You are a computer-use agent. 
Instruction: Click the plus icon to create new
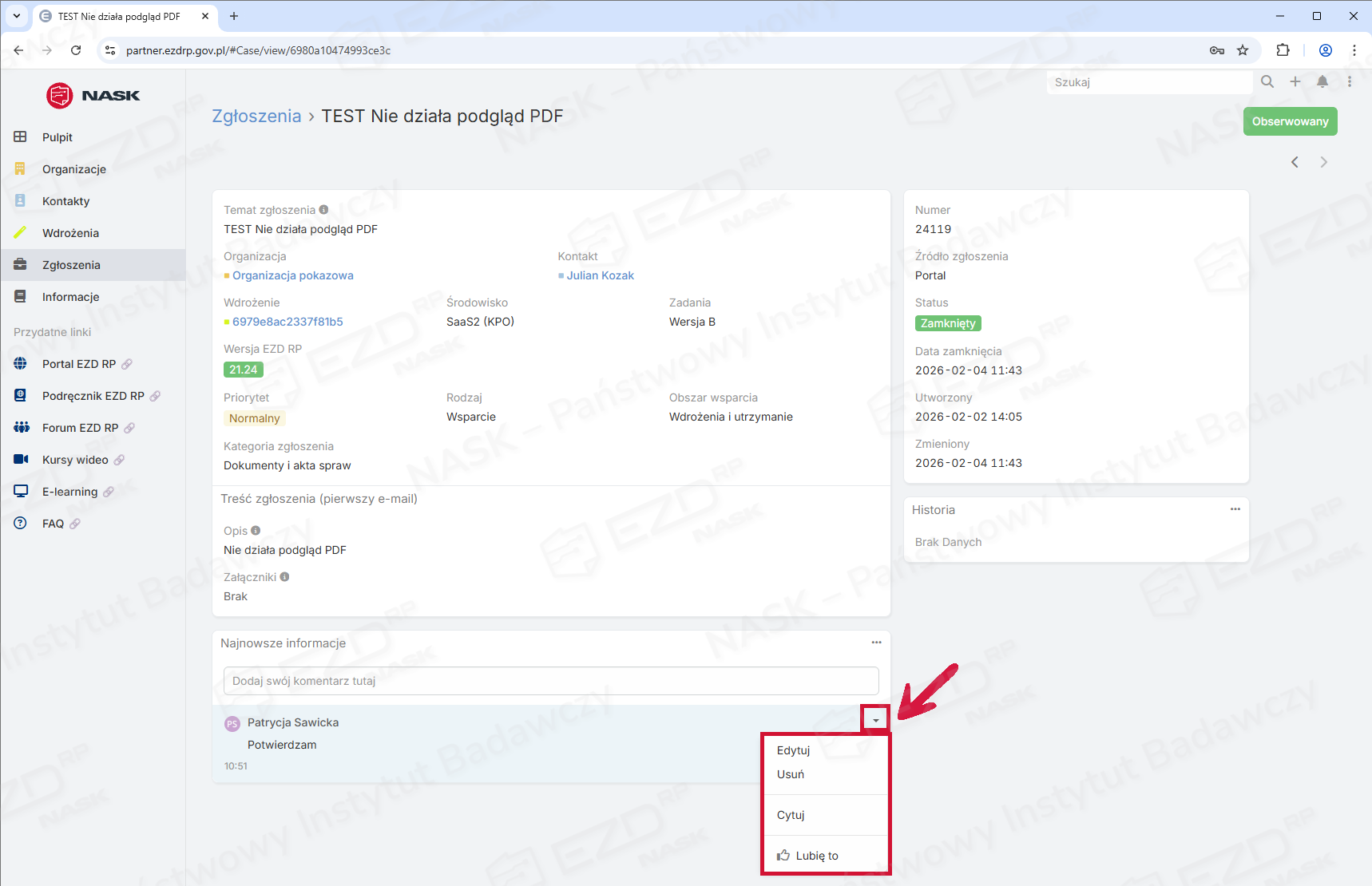1295,81
